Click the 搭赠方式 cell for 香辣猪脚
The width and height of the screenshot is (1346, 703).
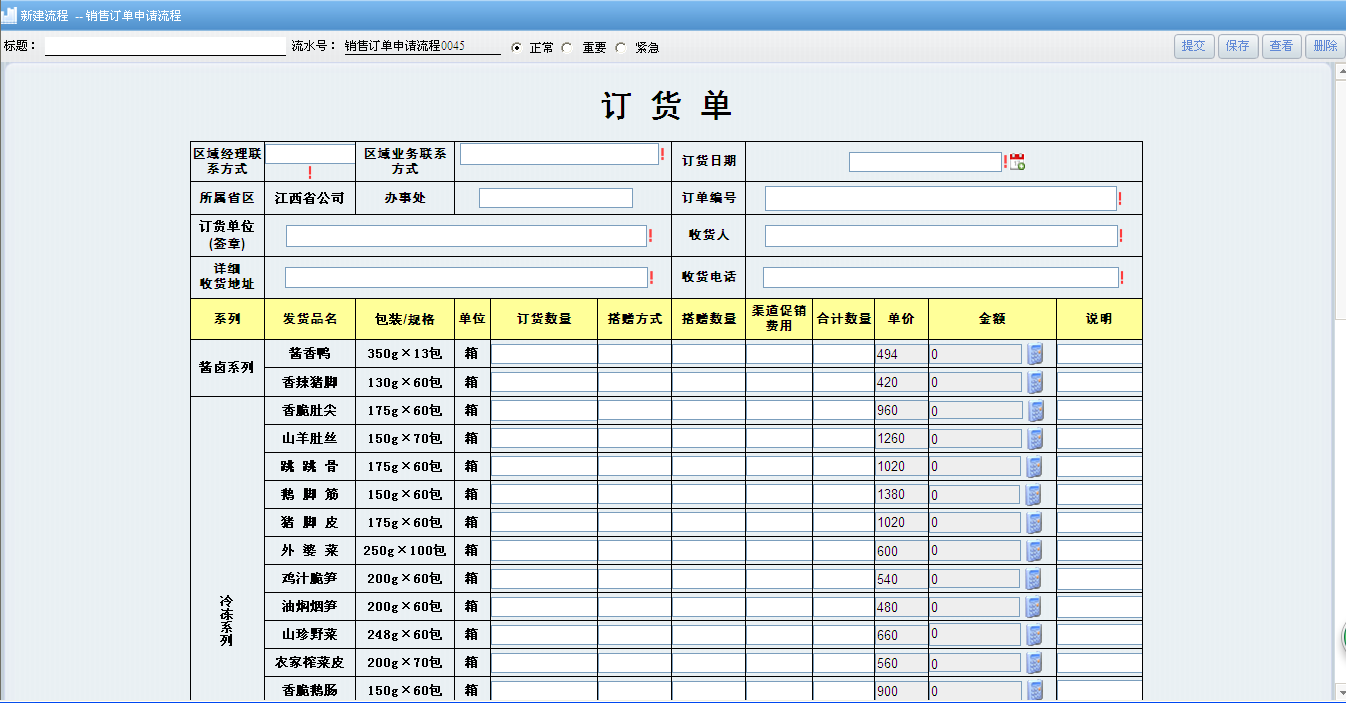[x=635, y=382]
